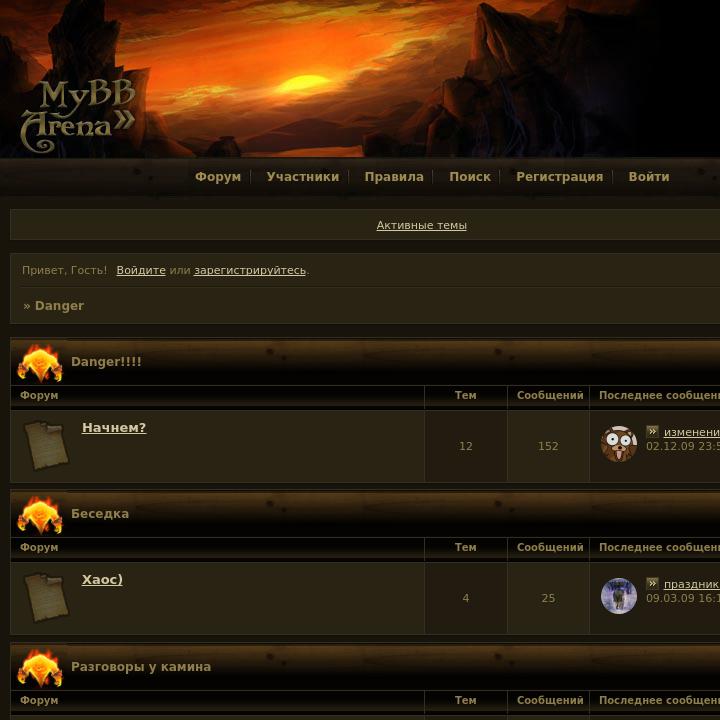Open the owl avatar in Начнем? row
This screenshot has width=720, height=720.
pyautogui.click(x=619, y=444)
